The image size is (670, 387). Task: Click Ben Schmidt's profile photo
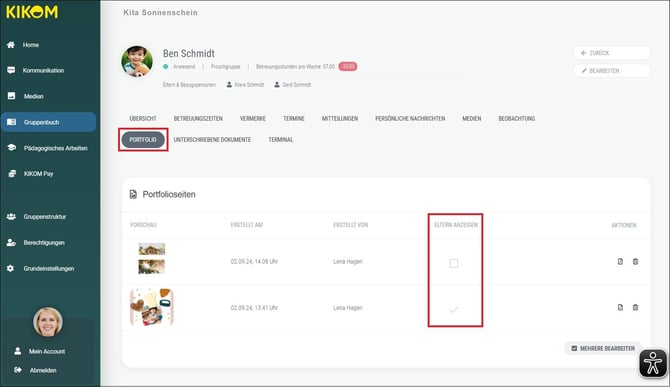137,62
